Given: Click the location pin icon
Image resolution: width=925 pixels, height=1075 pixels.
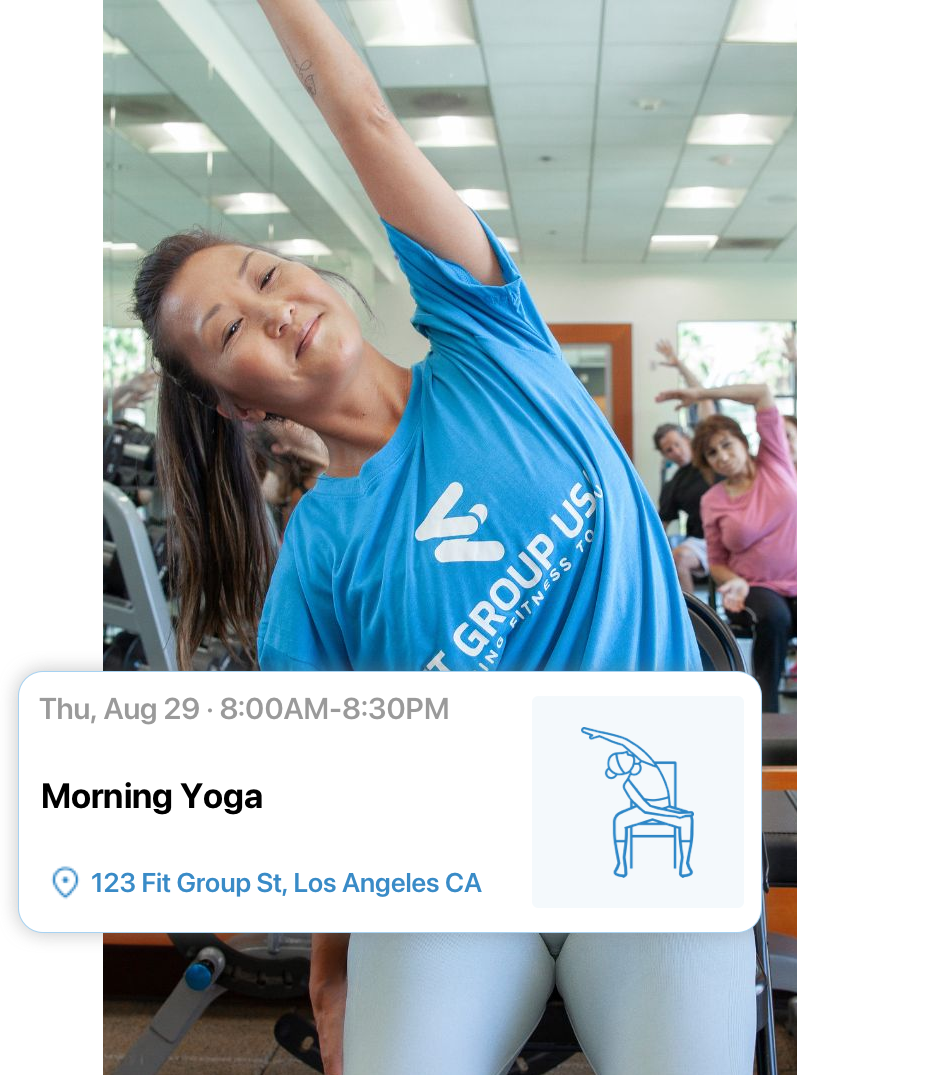Looking at the screenshot, I should [65, 882].
